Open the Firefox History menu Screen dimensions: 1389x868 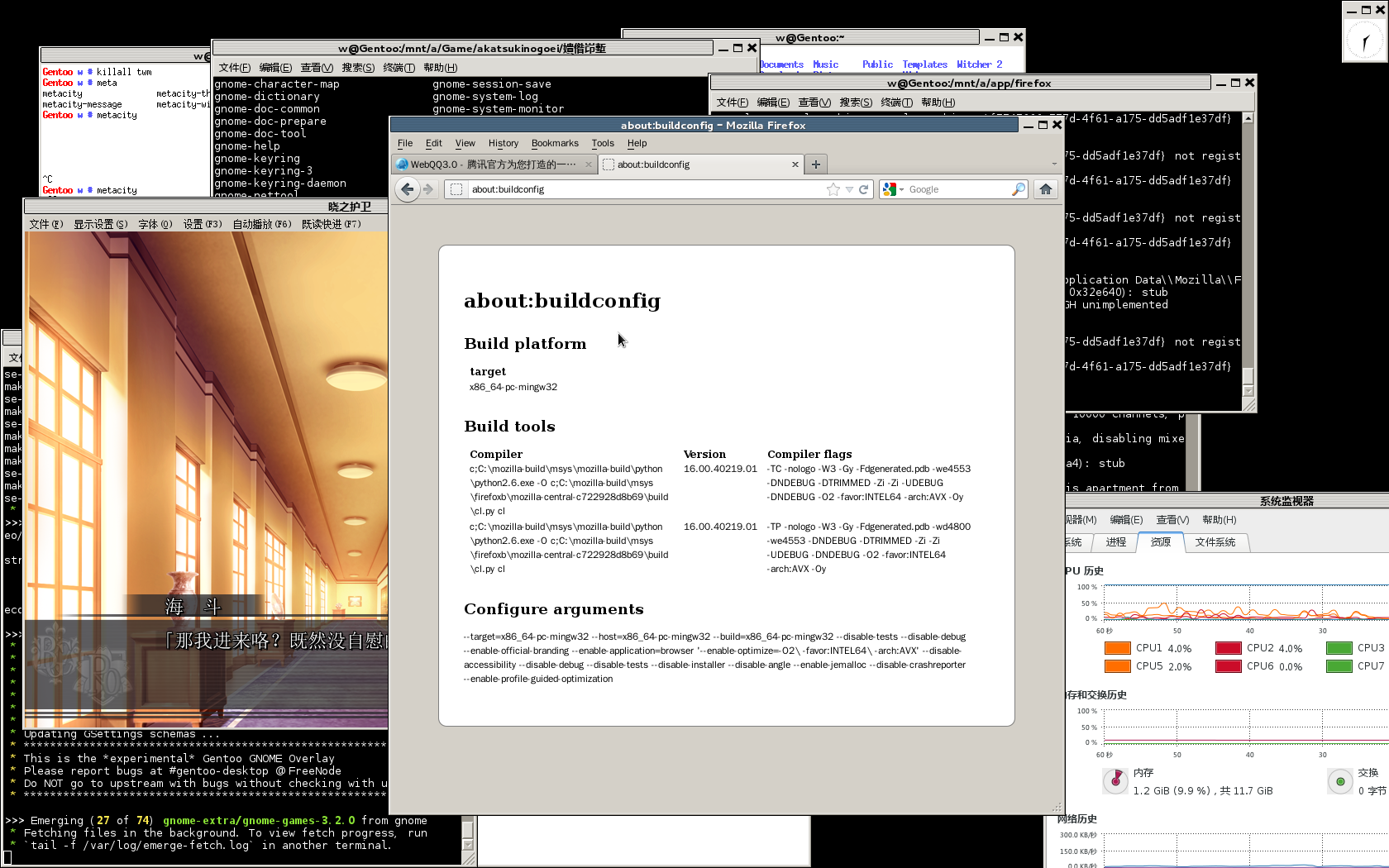tap(504, 143)
